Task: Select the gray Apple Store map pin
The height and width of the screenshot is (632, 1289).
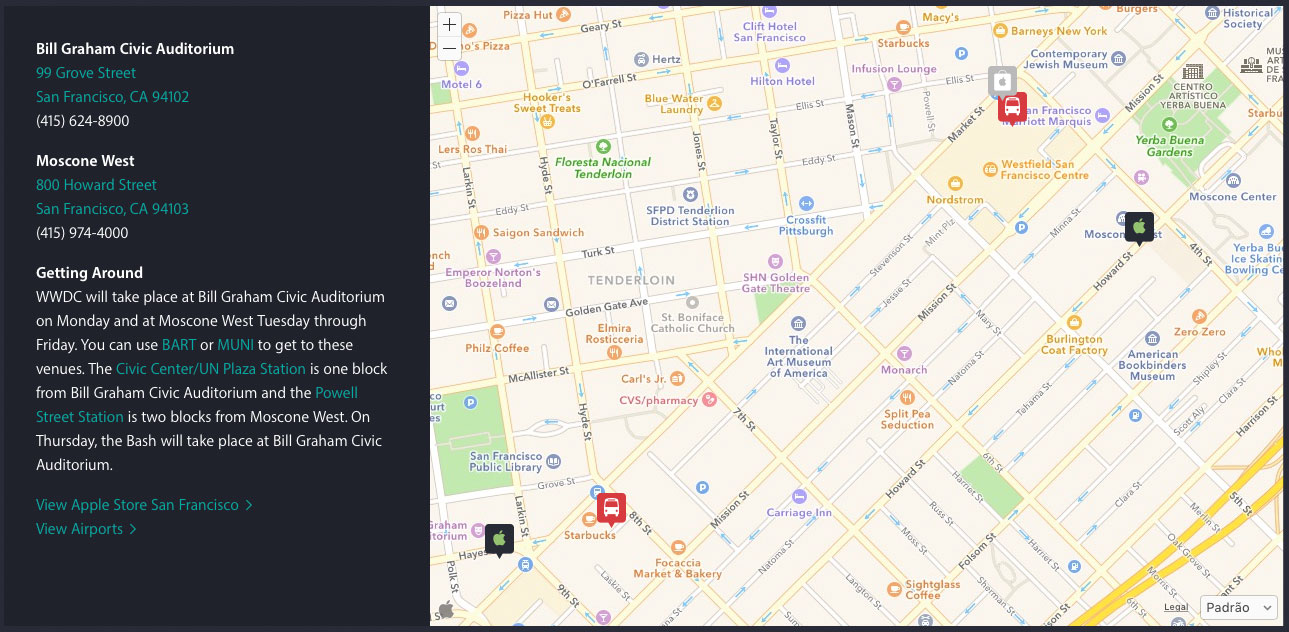Action: pos(1002,81)
